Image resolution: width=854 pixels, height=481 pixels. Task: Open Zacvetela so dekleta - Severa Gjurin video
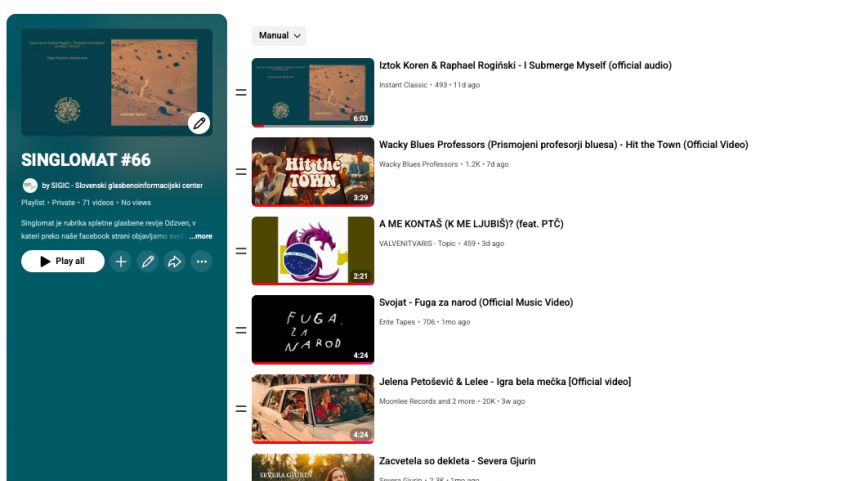(x=457, y=461)
